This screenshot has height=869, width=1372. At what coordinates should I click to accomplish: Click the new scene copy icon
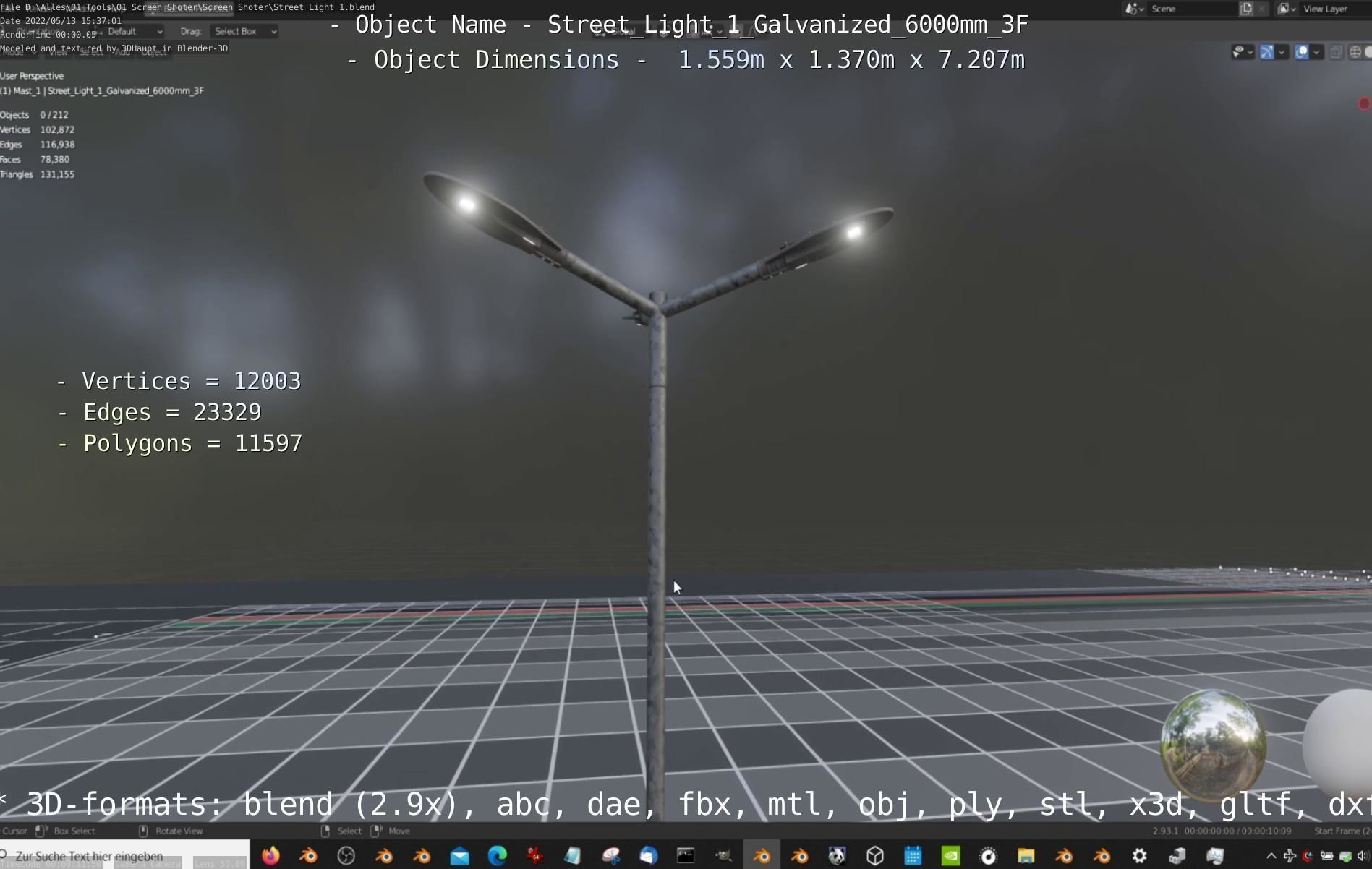click(1246, 9)
